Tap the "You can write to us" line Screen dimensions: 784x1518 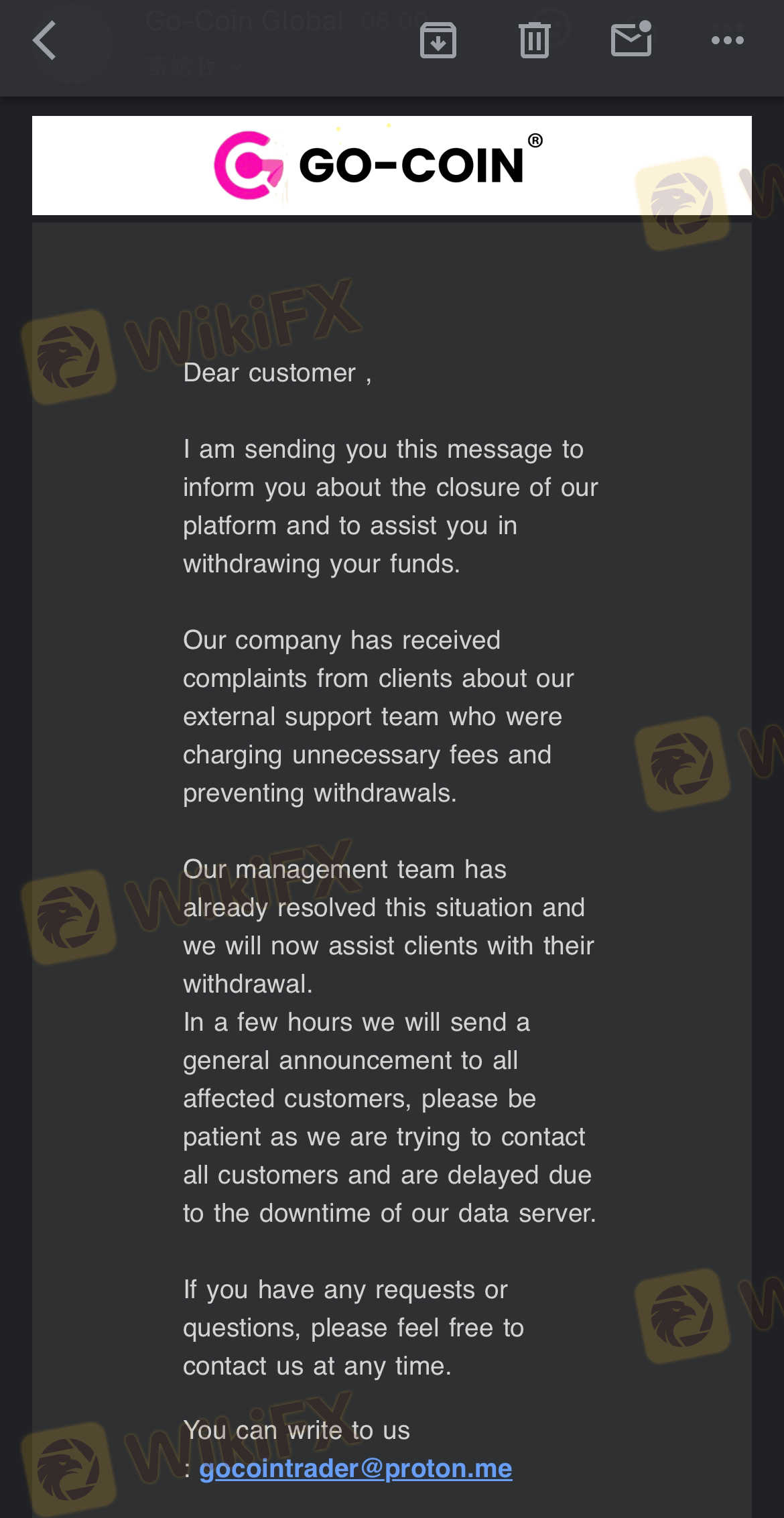(296, 1430)
